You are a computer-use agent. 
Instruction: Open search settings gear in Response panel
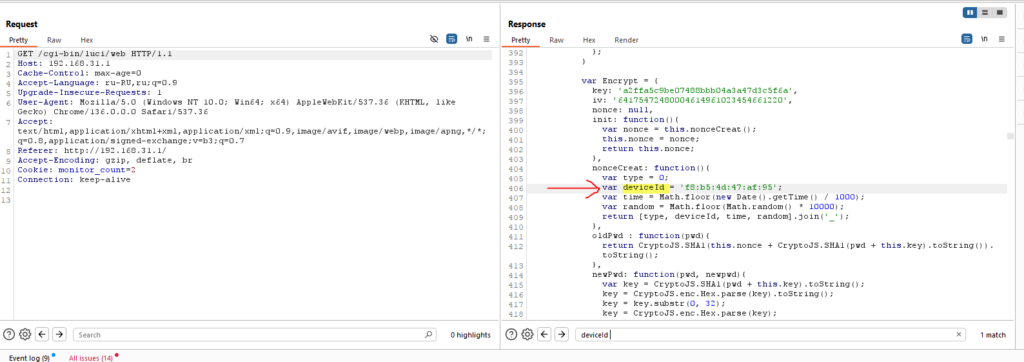[527, 335]
